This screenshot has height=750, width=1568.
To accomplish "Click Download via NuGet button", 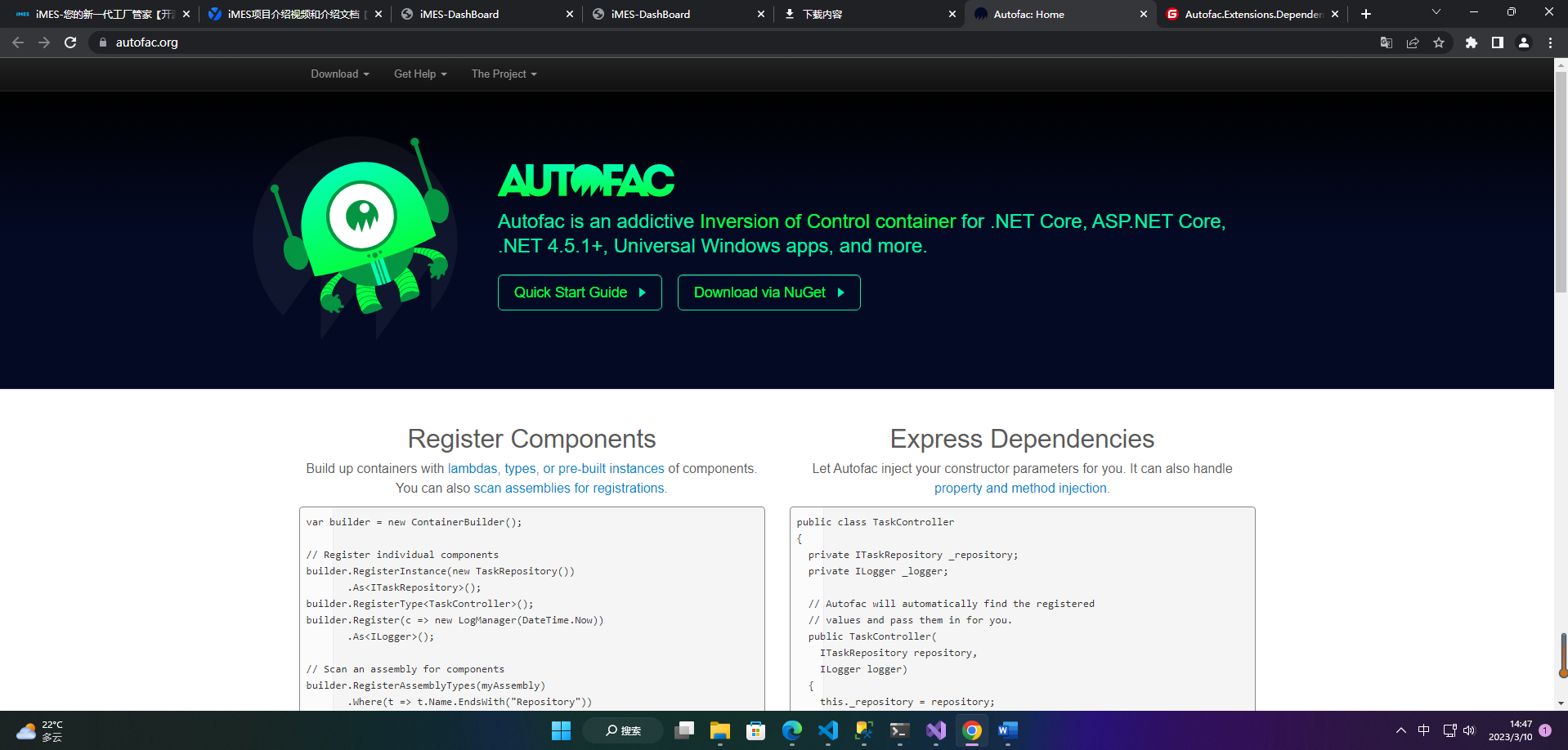I will tap(769, 292).
